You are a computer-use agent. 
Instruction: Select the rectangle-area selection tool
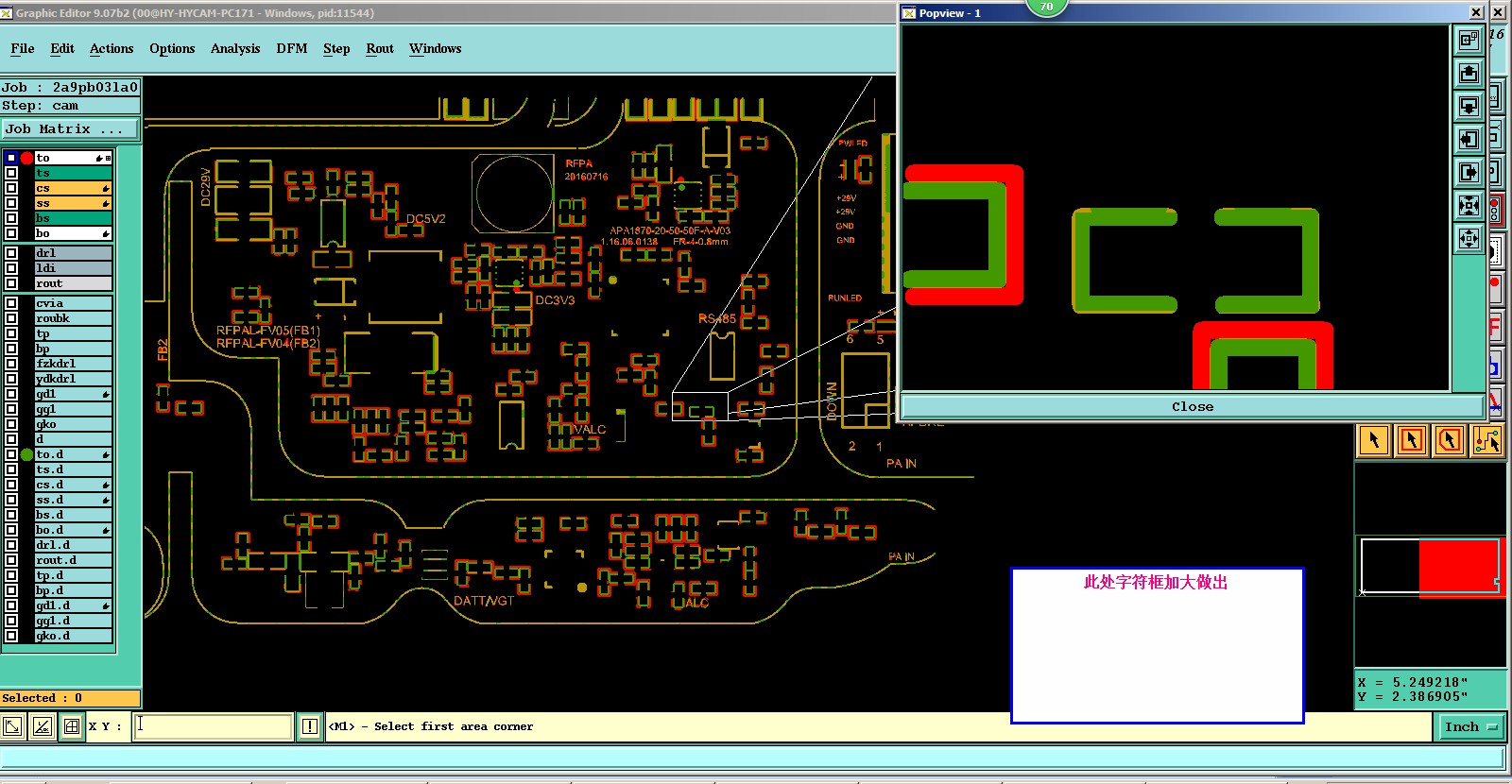pyautogui.click(x=1412, y=440)
